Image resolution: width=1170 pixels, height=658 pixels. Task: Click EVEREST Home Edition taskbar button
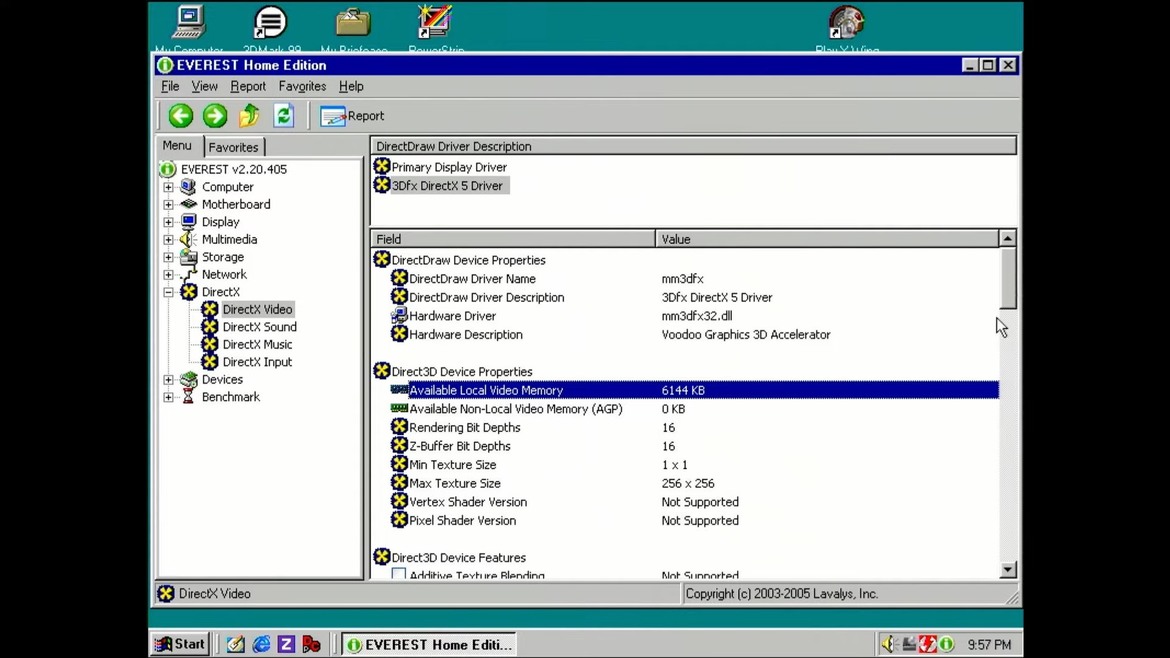pyautogui.click(x=430, y=645)
